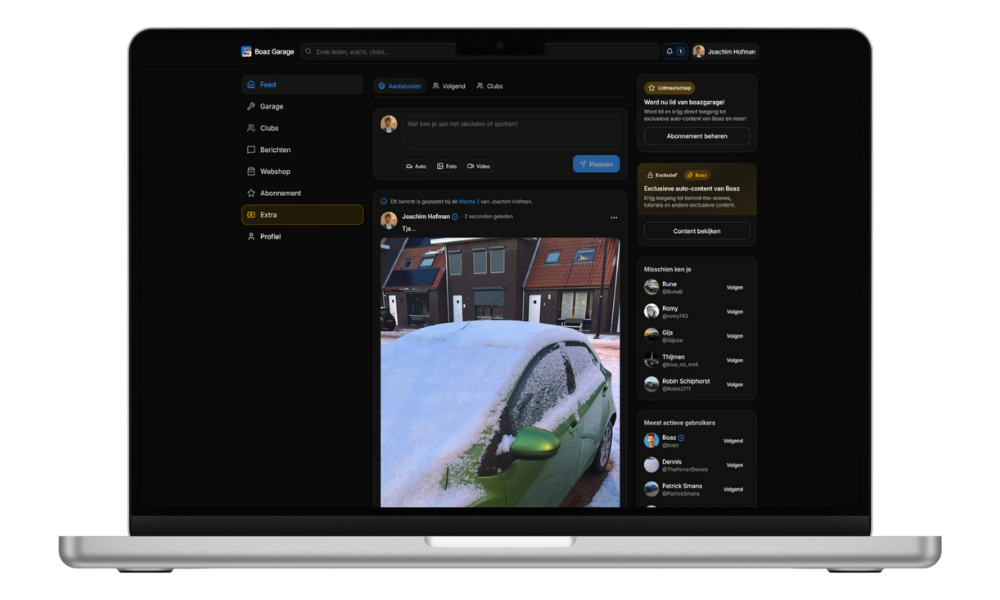Screen dimensions: 1000x600
Task: Select the Clubs icon in the sidebar
Action: point(250,128)
